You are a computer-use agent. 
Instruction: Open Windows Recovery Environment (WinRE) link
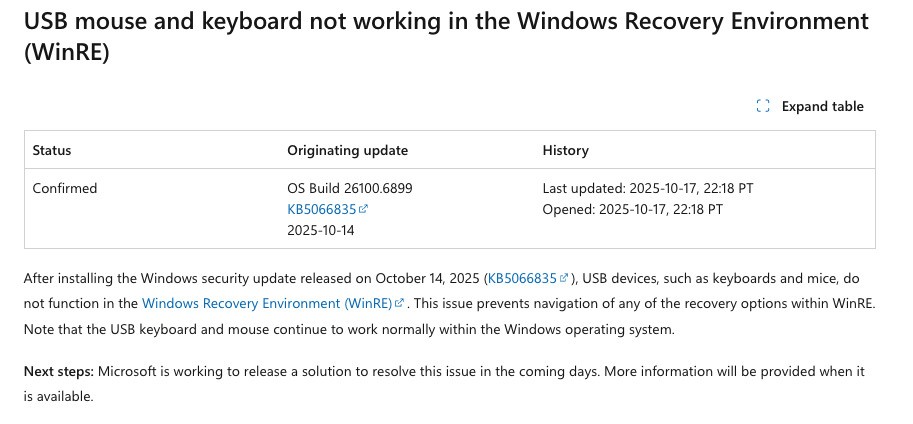coord(267,302)
